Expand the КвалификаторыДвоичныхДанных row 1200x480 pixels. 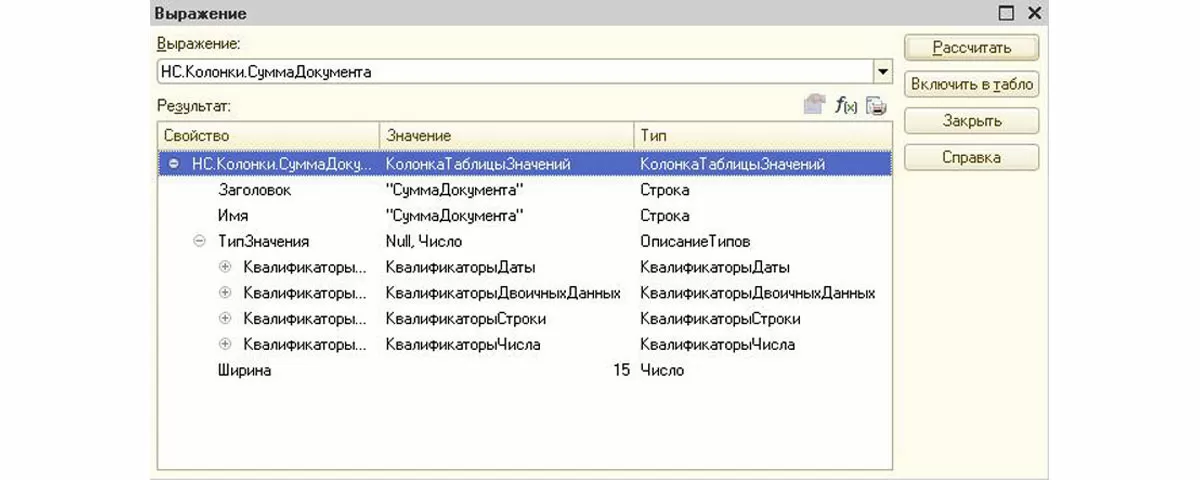click(224, 293)
